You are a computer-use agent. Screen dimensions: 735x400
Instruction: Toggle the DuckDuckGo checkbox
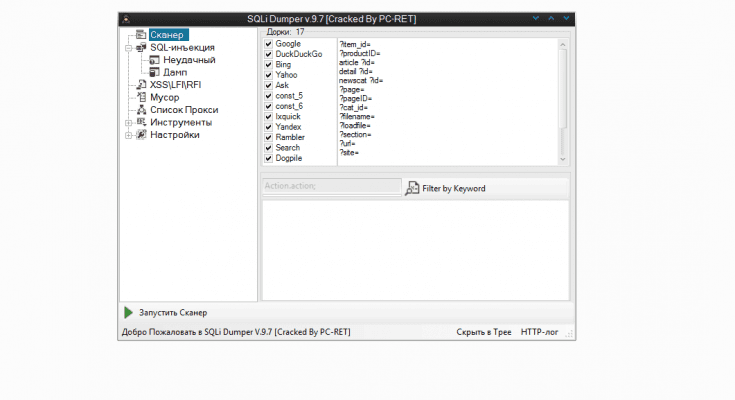click(x=268, y=54)
